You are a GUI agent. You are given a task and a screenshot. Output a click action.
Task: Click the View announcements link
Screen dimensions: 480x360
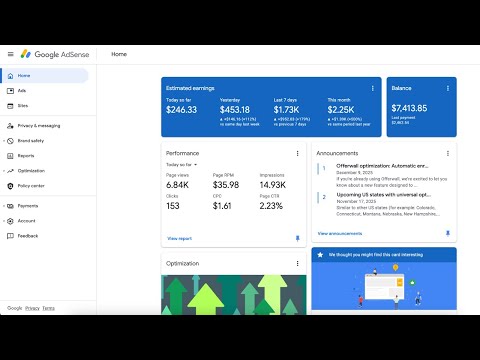pyautogui.click(x=340, y=233)
